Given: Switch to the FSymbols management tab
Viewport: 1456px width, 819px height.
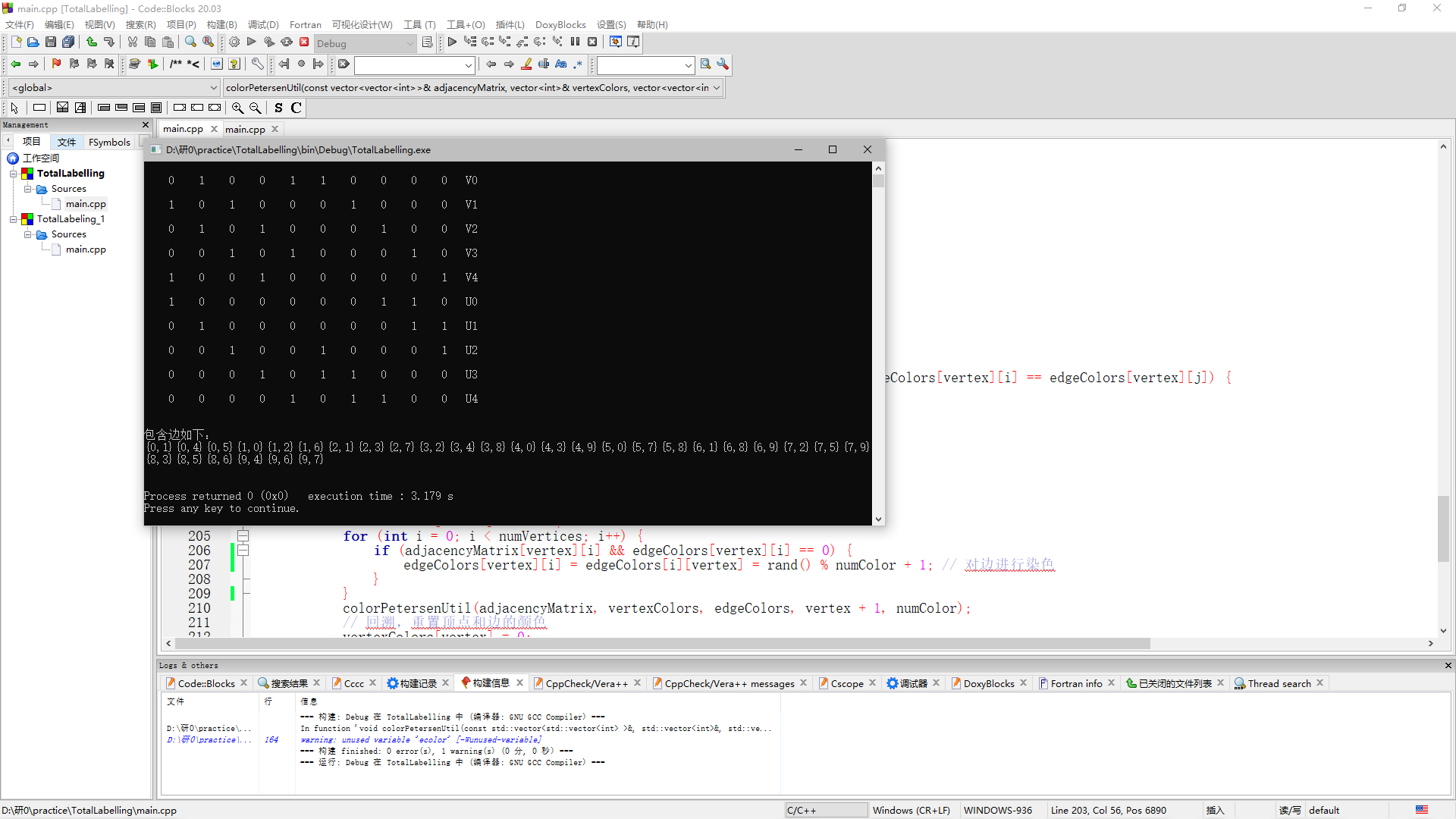Looking at the screenshot, I should click(109, 142).
